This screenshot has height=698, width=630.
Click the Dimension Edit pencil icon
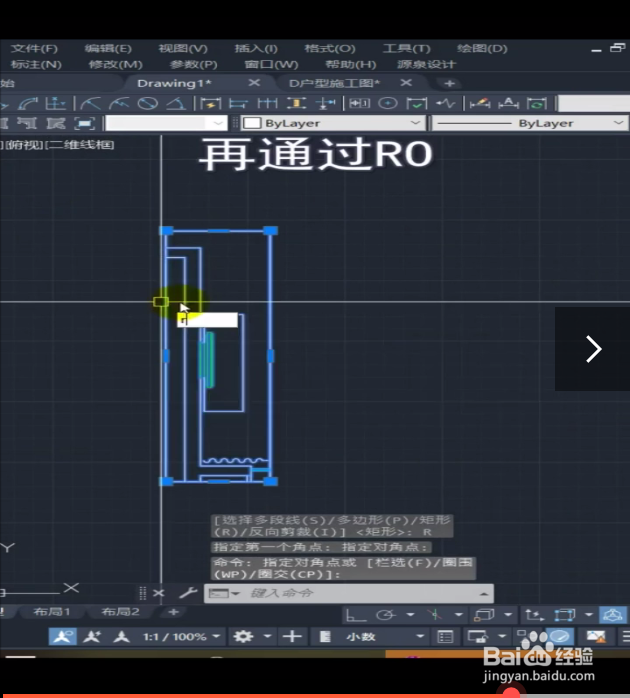click(480, 103)
